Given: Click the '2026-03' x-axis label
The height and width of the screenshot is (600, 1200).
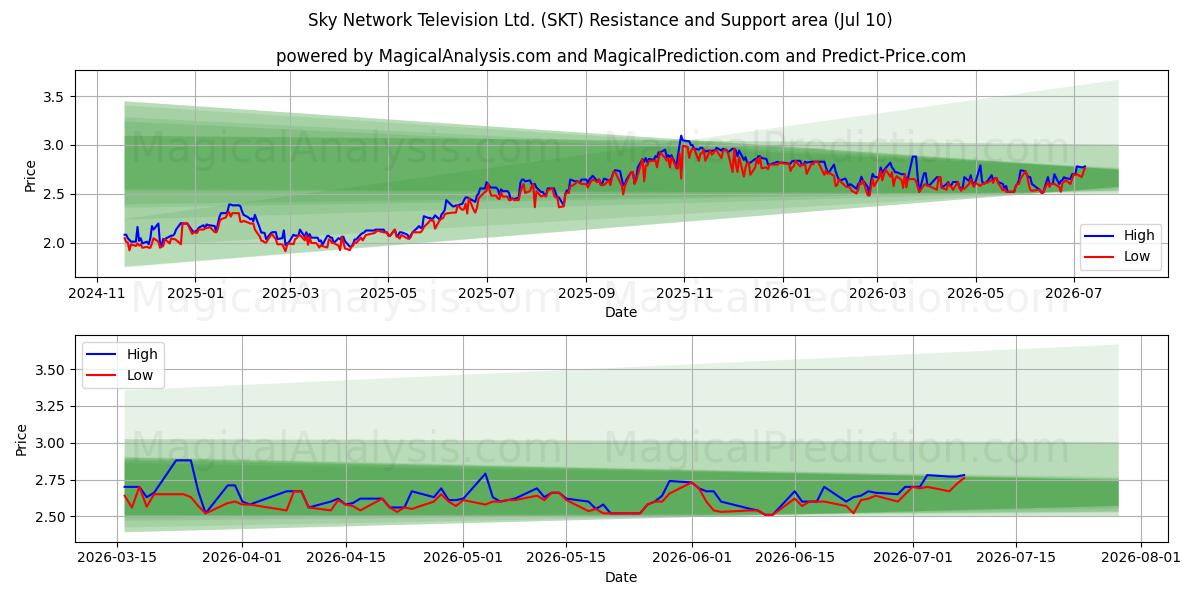Looking at the screenshot, I should [877, 295].
